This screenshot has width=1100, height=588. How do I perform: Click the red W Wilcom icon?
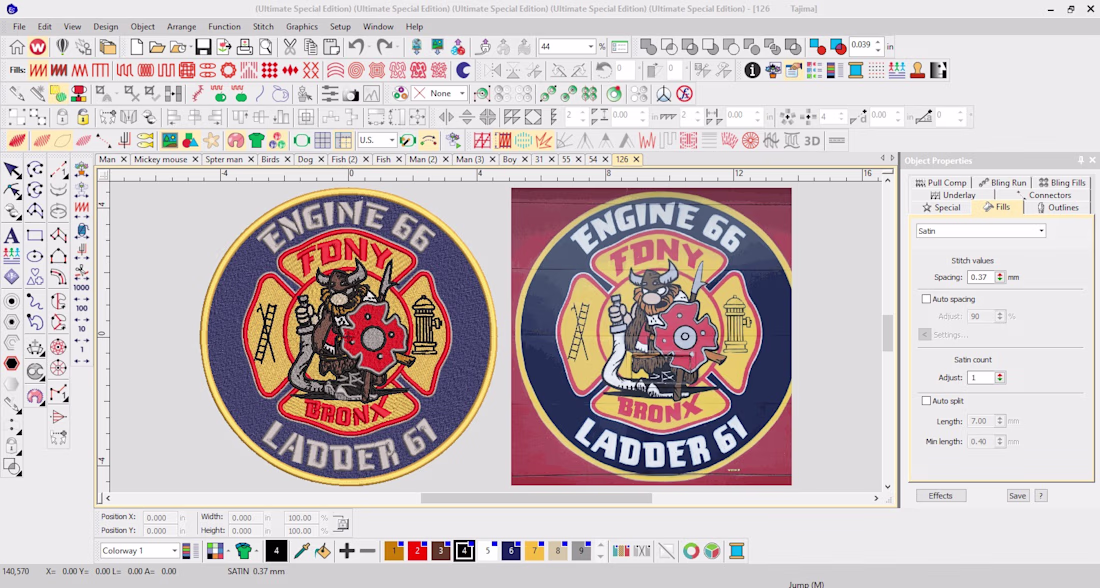[x=38, y=47]
